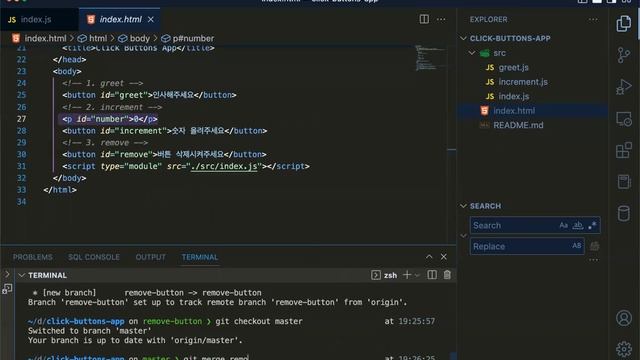Open the Remote Explorer view
Image resolution: width=640 pixels, height=360 pixels.
pyautogui.click(x=624, y=119)
